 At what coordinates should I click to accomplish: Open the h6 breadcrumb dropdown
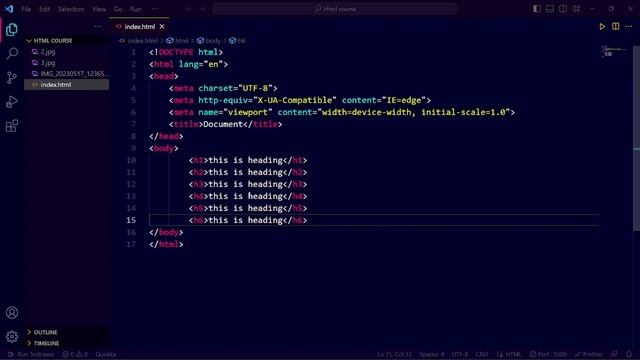pyautogui.click(x=237, y=41)
